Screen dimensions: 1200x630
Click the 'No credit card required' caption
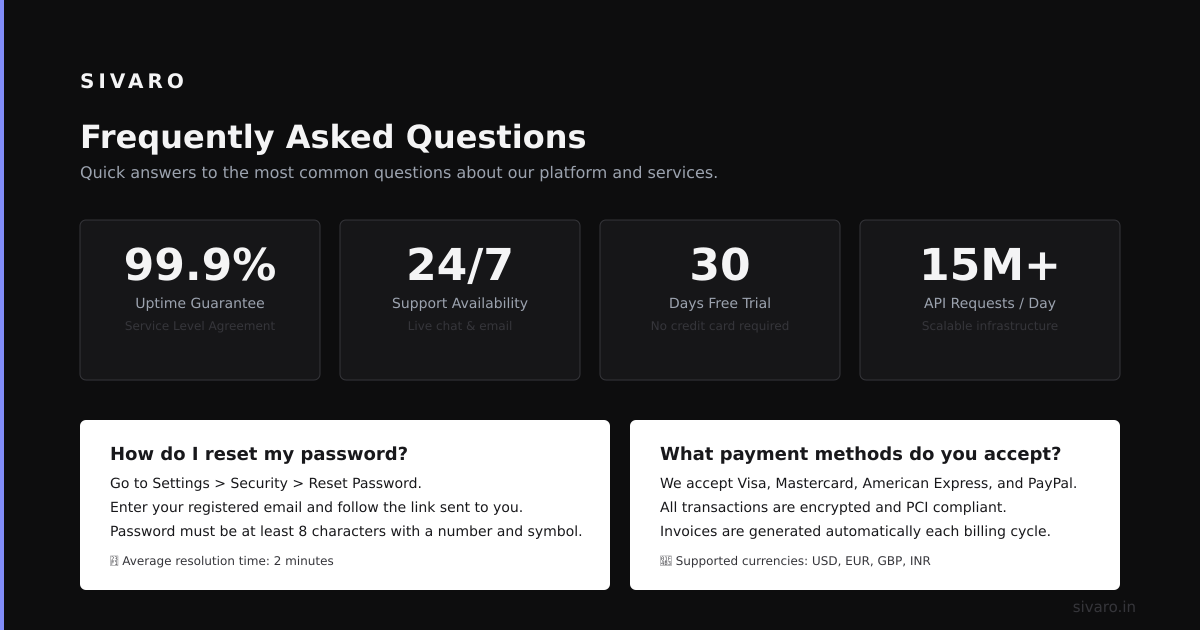coord(720,326)
